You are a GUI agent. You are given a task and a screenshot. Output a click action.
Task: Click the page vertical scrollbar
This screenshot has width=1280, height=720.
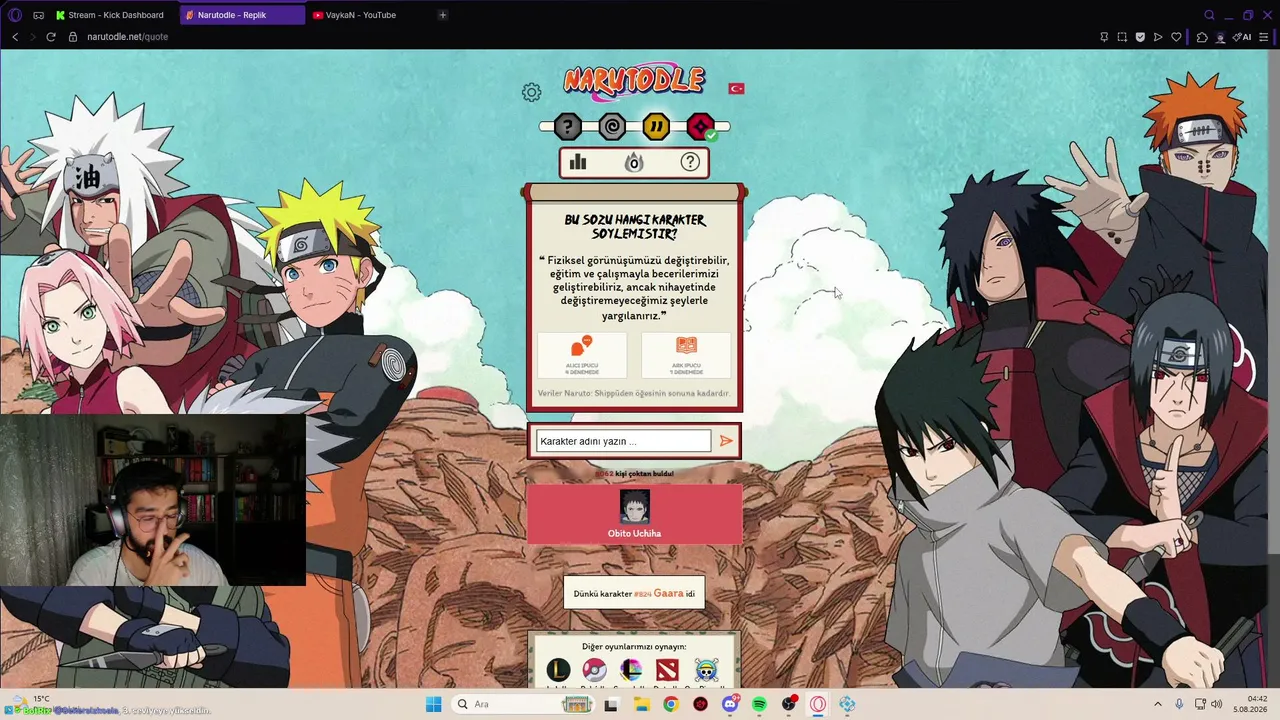coord(1274,300)
